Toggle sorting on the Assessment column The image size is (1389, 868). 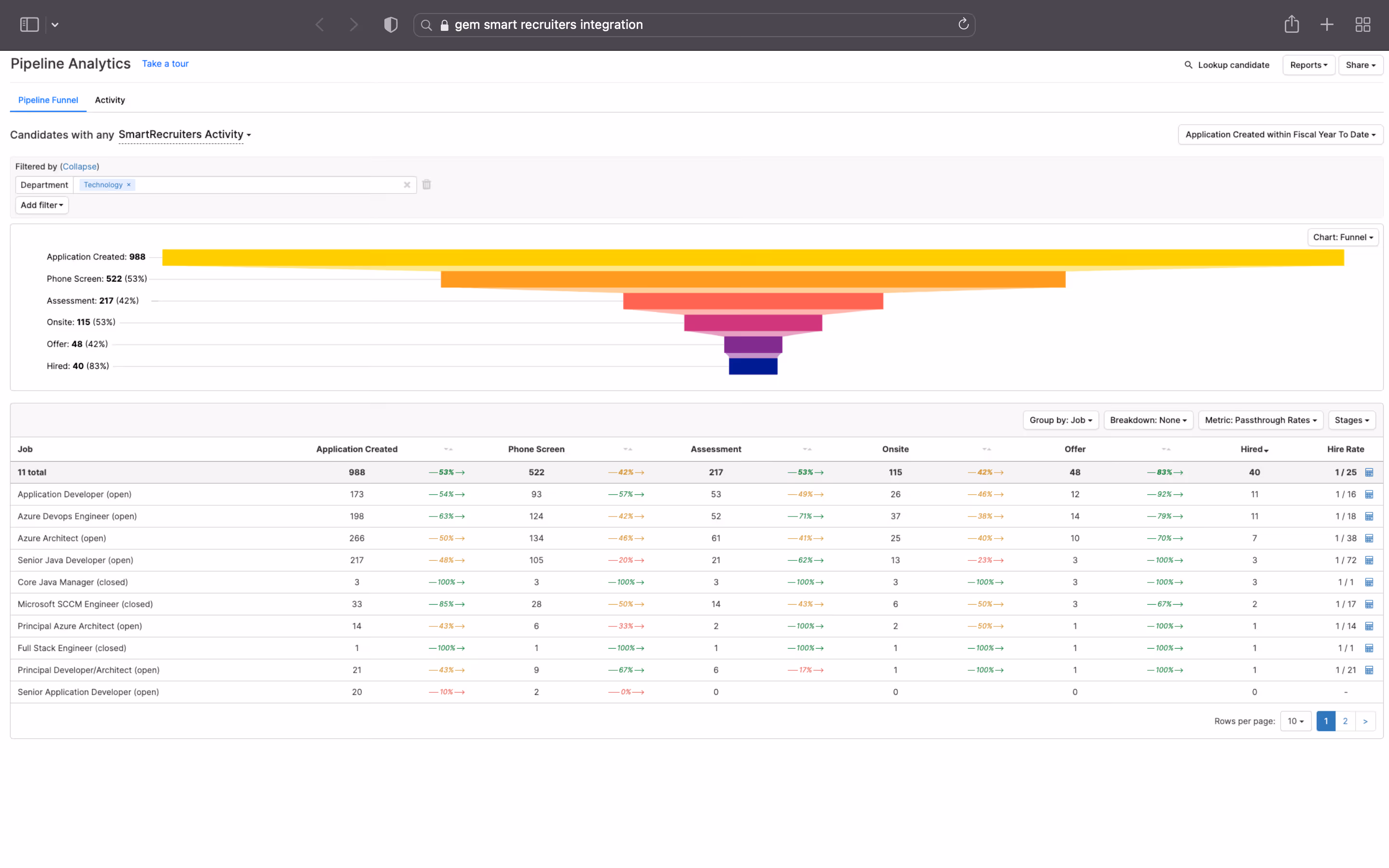[x=806, y=449]
